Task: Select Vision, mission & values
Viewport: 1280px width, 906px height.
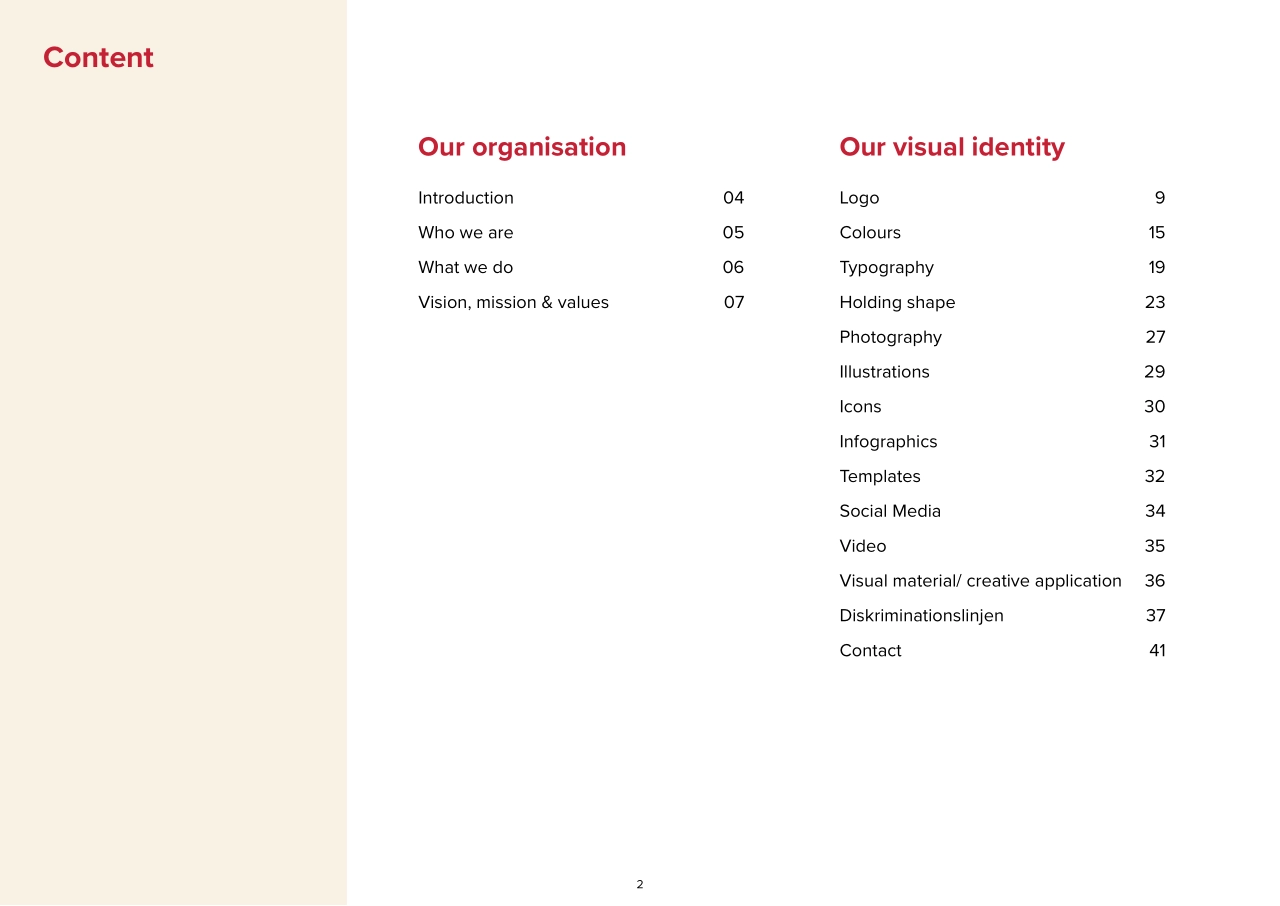Action: [x=513, y=302]
